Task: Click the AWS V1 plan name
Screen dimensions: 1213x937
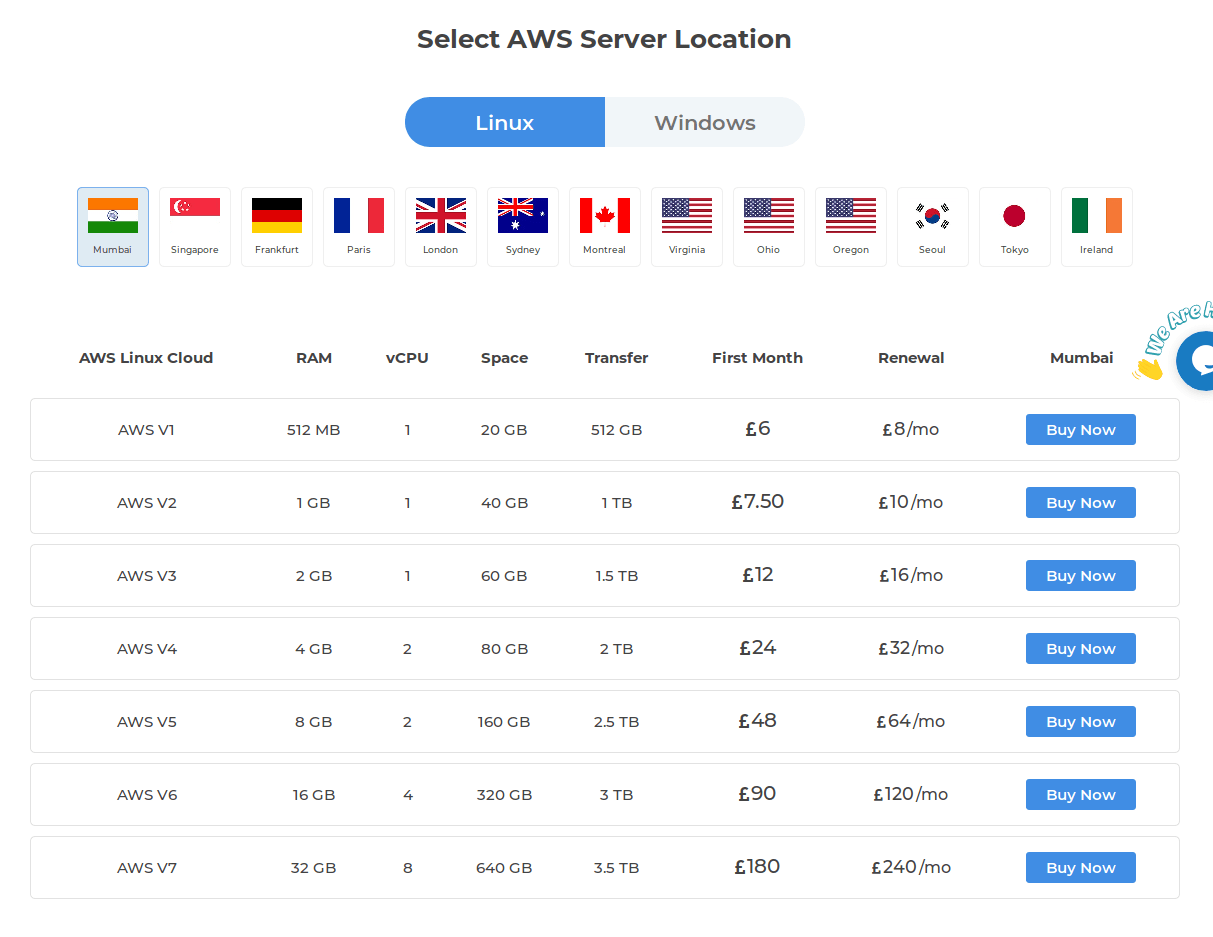Action: [x=146, y=430]
